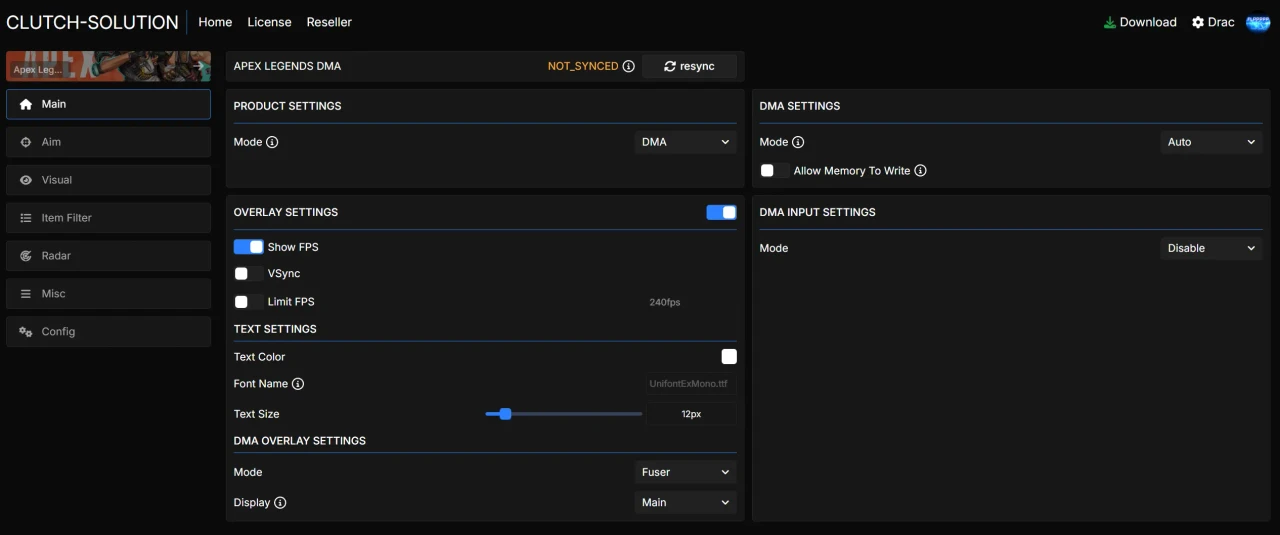Click the resync button
The width and height of the screenshot is (1280, 535).
[689, 66]
